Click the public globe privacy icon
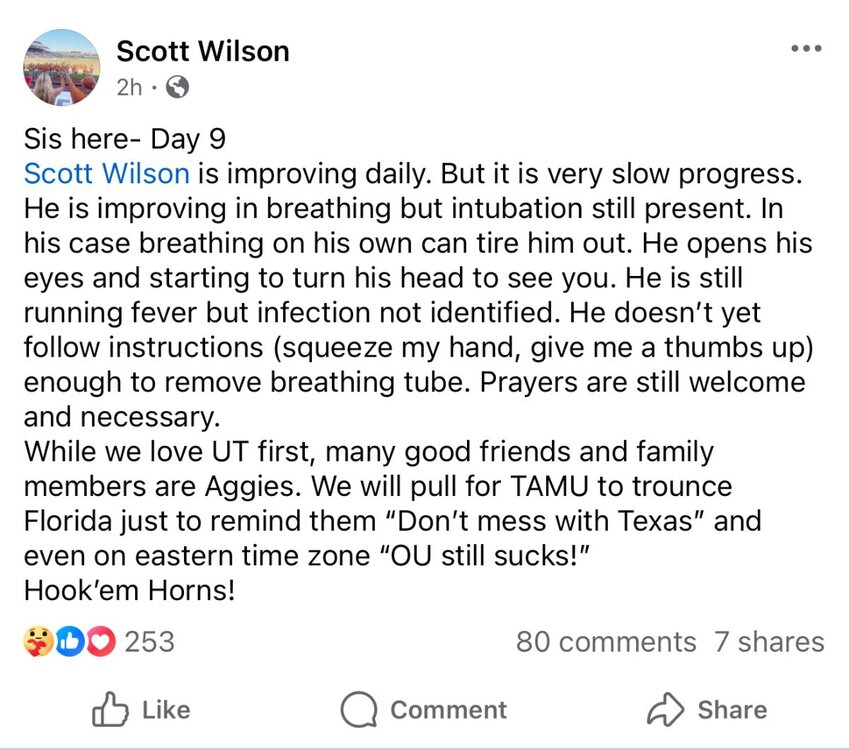849x750 pixels. [x=176, y=88]
